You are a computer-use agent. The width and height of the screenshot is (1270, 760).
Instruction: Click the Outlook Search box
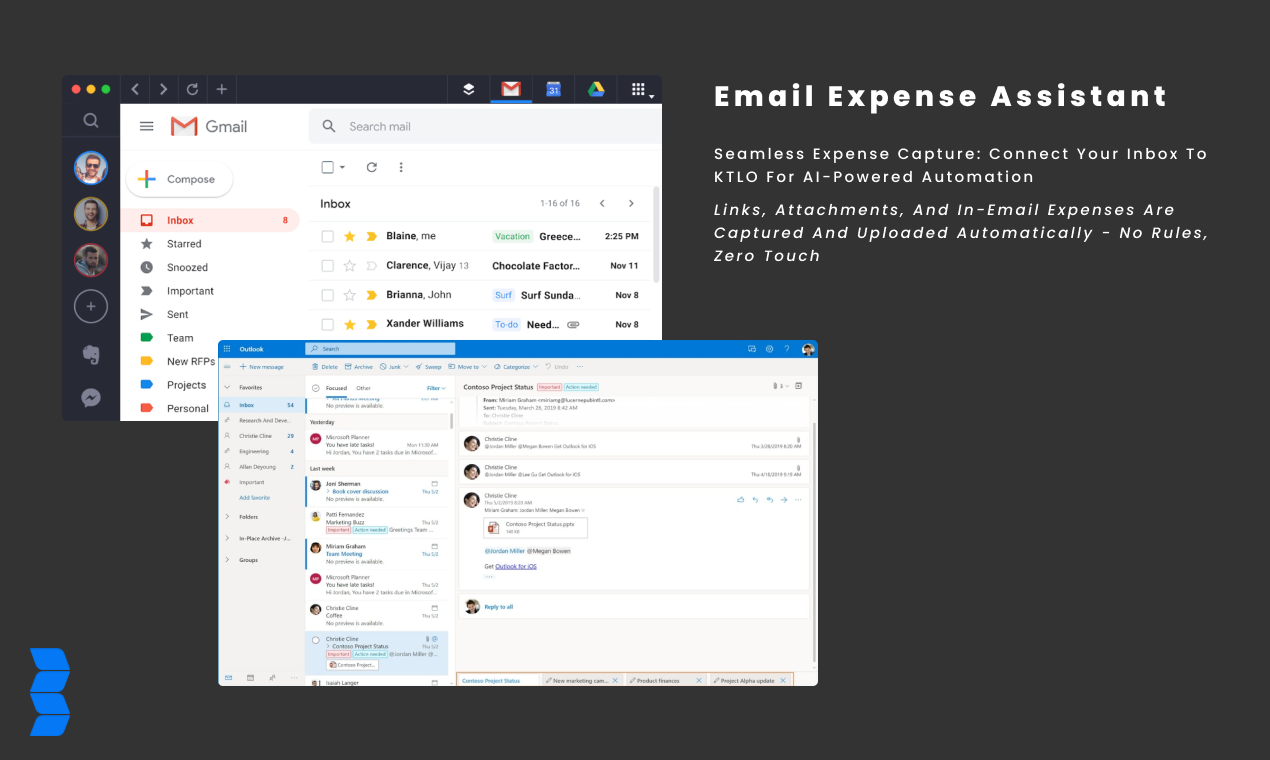click(x=380, y=348)
